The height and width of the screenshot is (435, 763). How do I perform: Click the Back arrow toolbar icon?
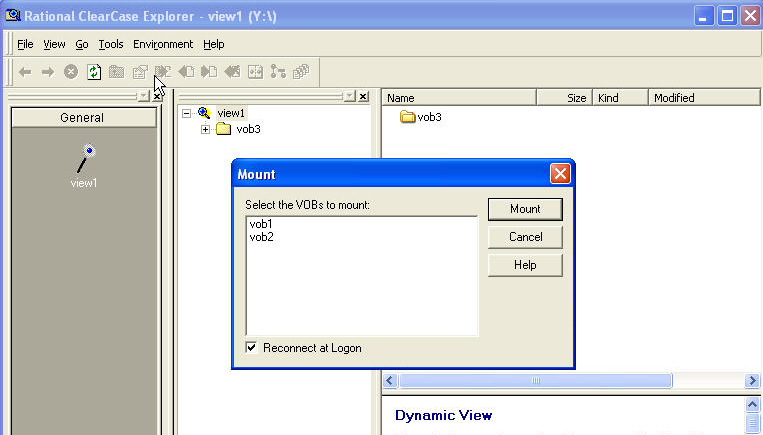25,72
